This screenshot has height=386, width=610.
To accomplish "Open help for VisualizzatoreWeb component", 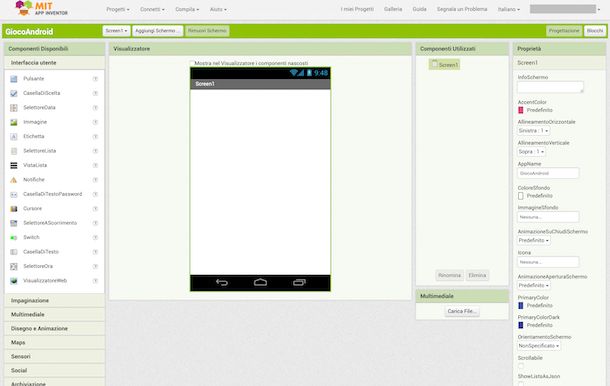I will tap(95, 281).
